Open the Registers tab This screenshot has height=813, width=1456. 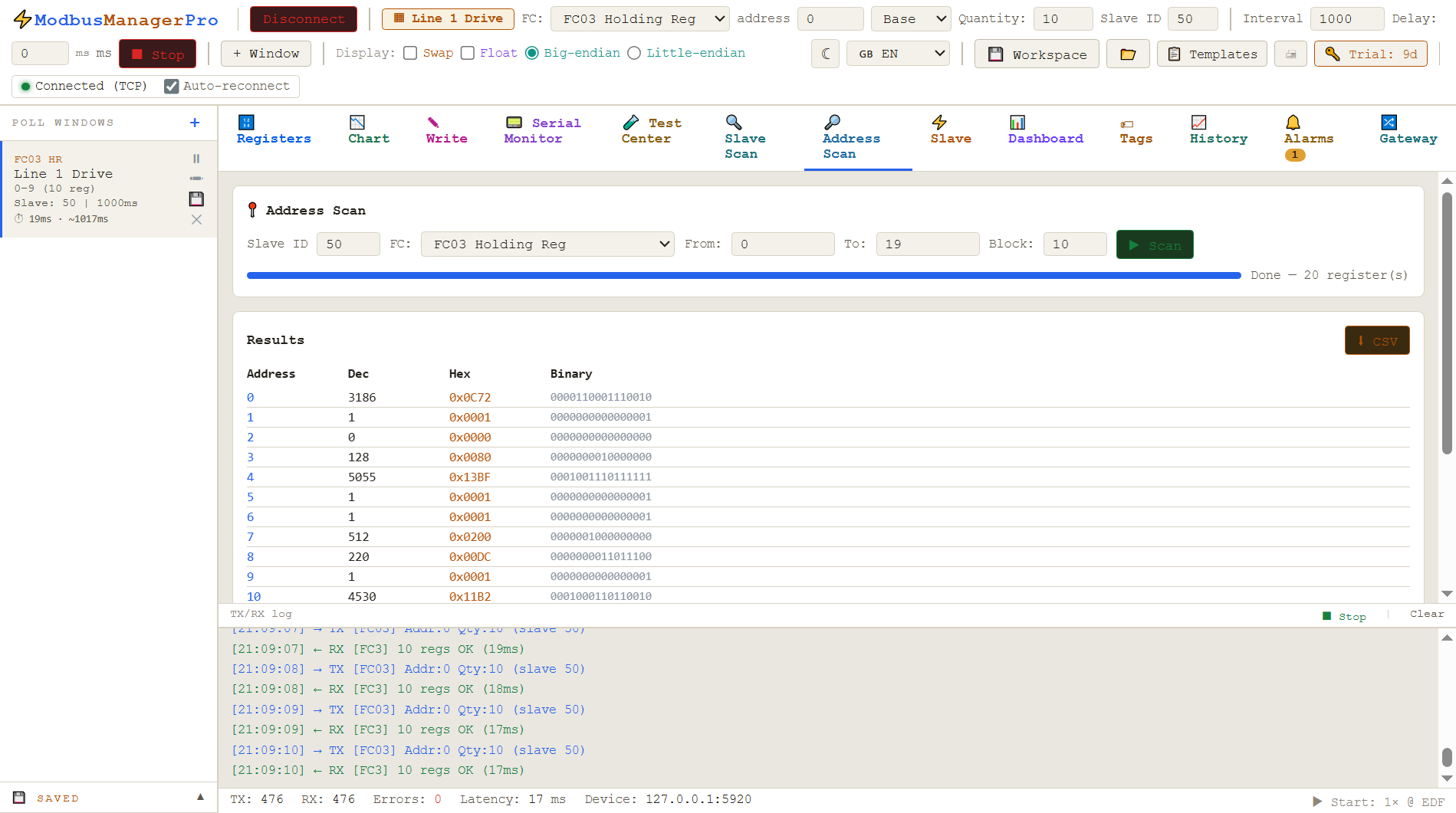(274, 130)
